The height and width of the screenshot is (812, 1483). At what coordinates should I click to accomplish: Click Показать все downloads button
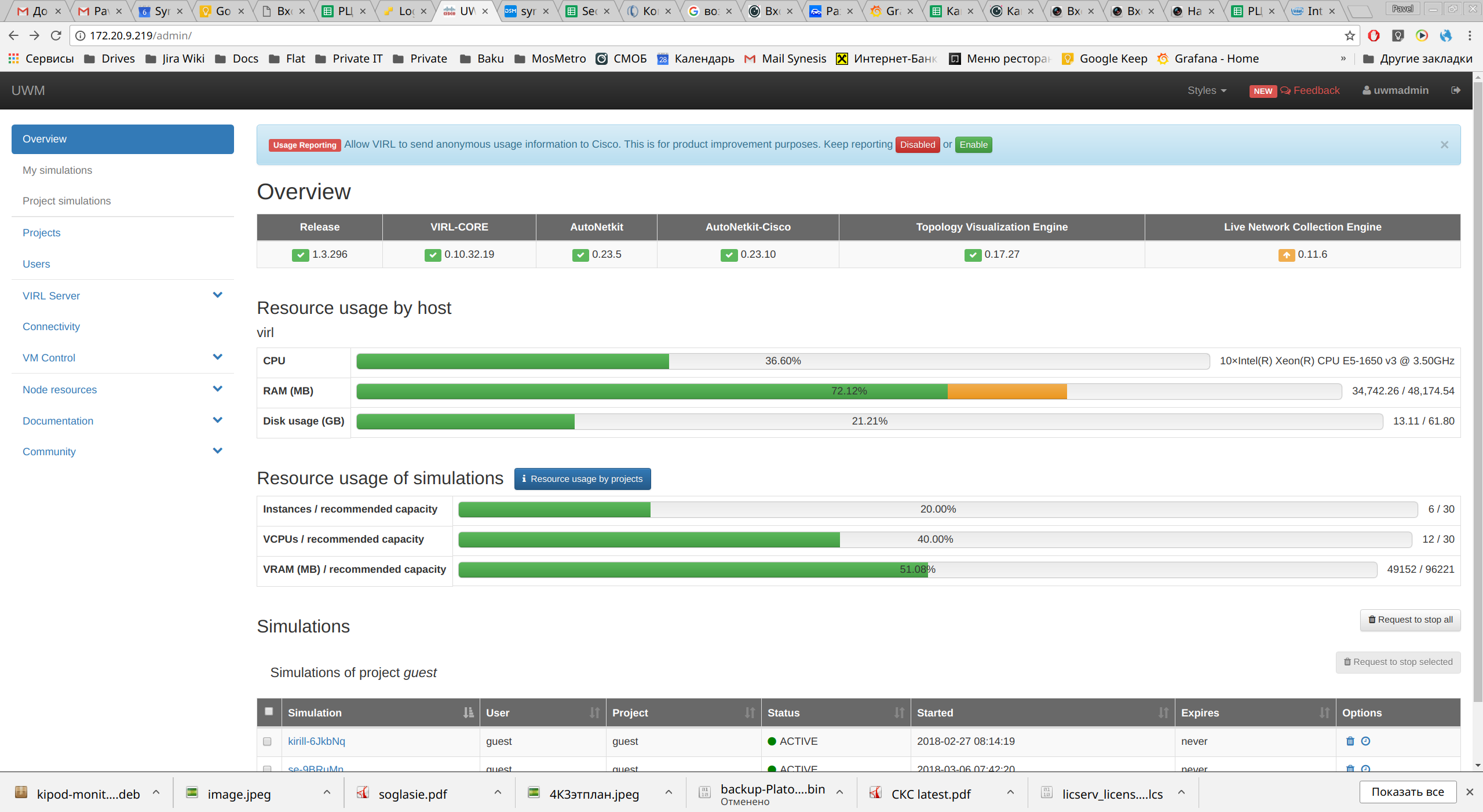1408,792
